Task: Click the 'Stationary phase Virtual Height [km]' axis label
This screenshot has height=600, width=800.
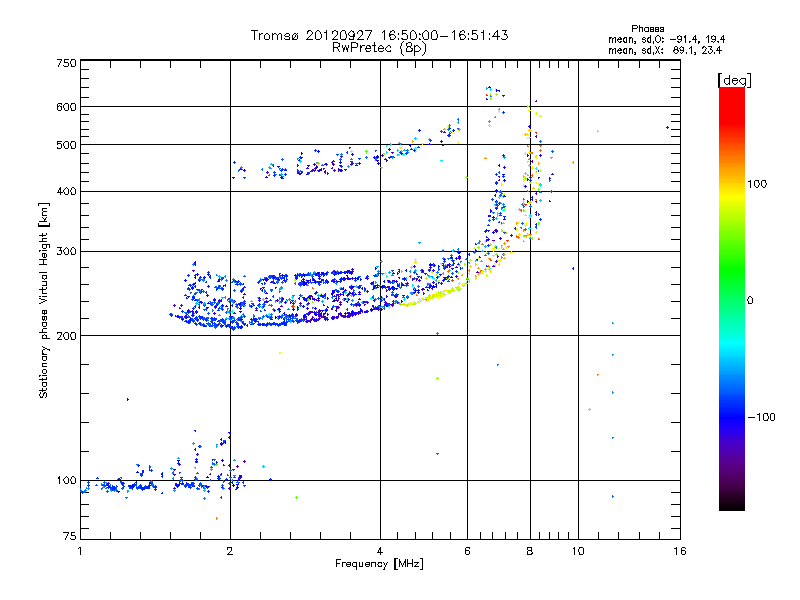Action: point(43,301)
